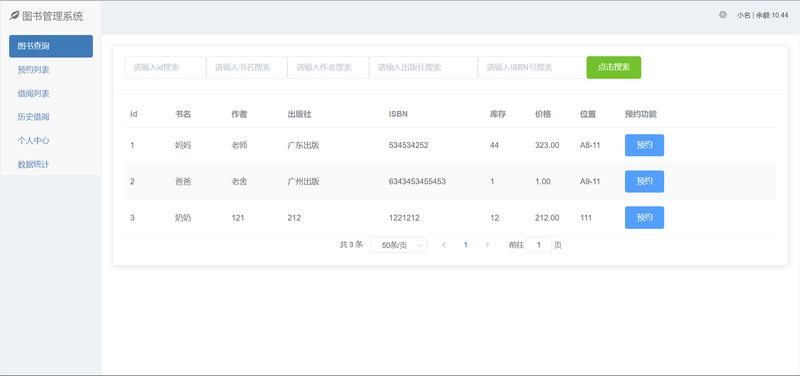Image resolution: width=800 pixels, height=376 pixels.
Task: Click the green 点击搜索 button
Action: pos(614,67)
